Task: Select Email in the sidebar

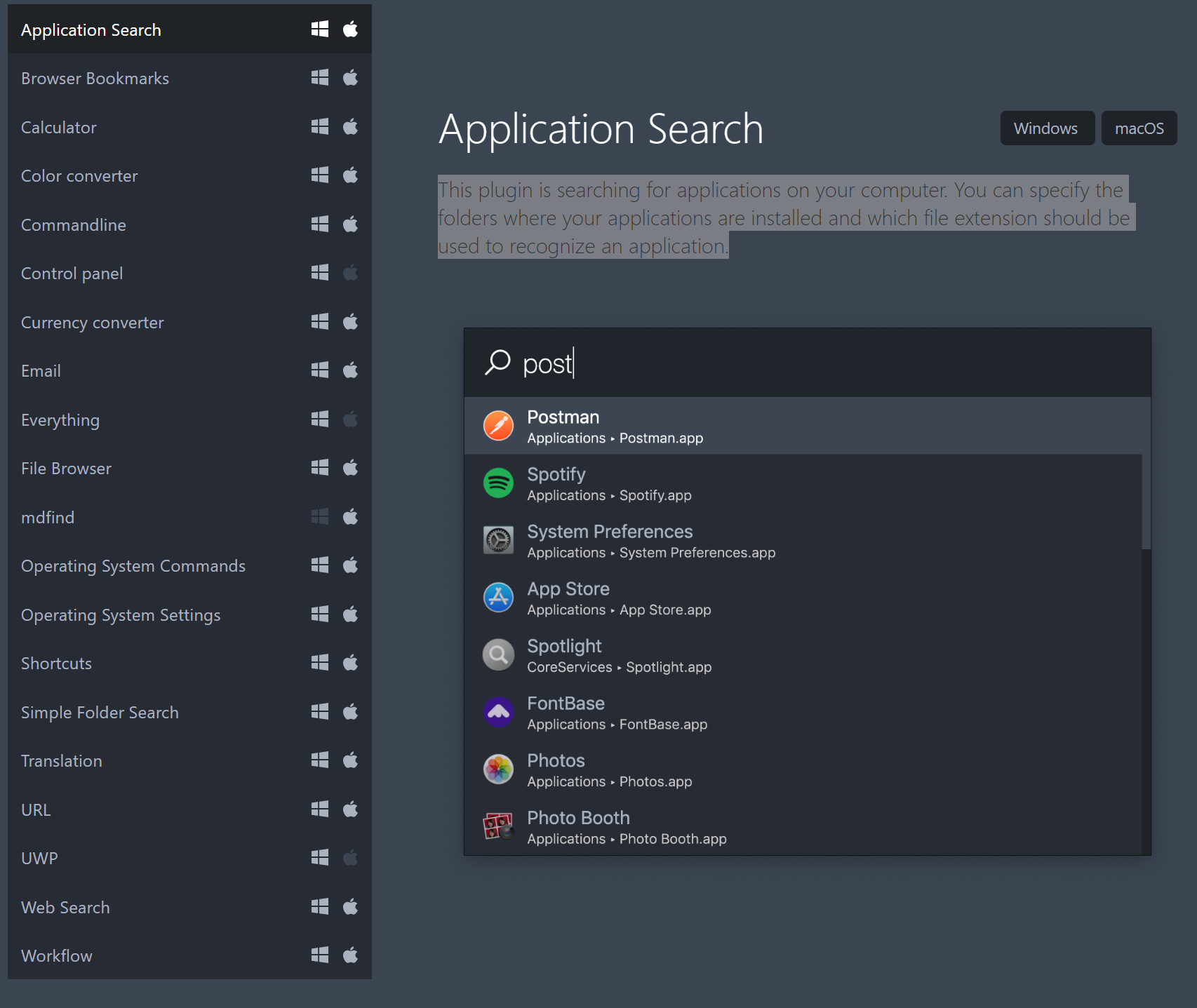Action: (x=189, y=370)
